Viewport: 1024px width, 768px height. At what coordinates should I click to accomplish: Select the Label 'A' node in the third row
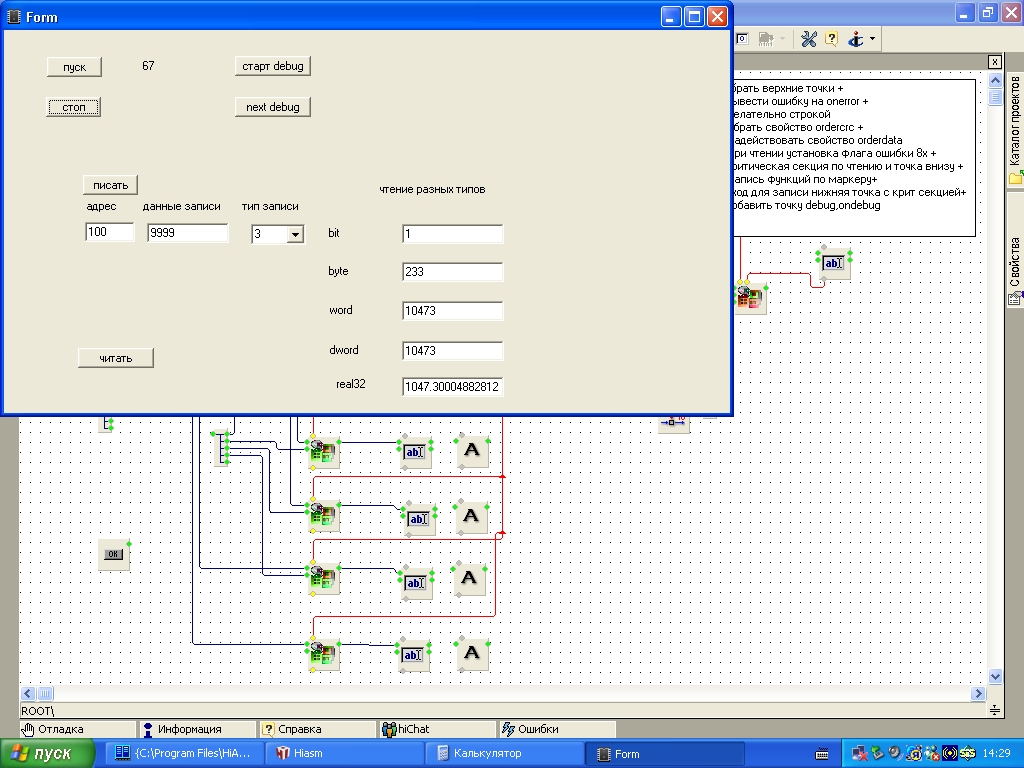[x=469, y=578]
